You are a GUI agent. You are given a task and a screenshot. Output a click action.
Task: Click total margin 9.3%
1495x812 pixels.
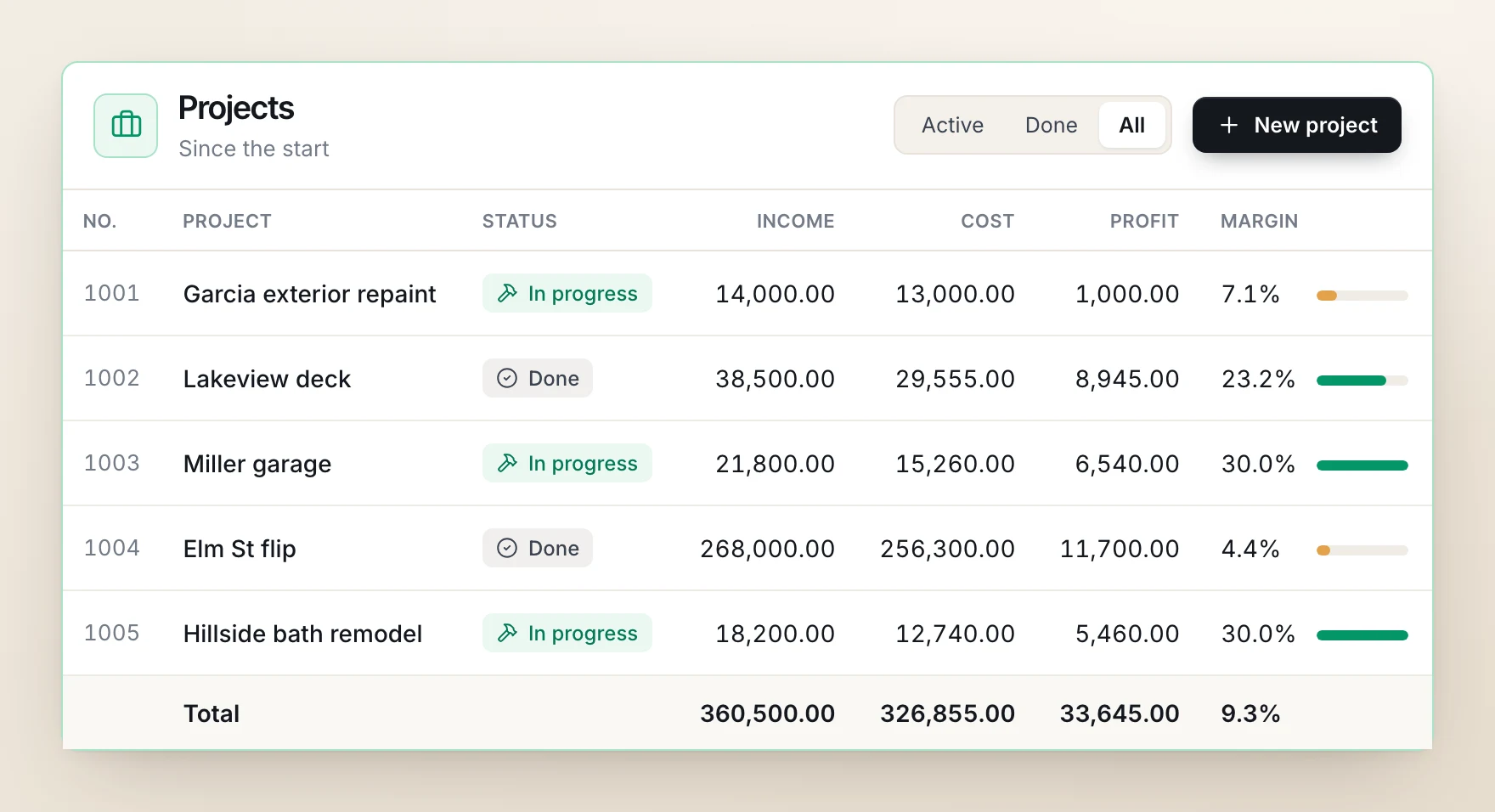point(1250,713)
